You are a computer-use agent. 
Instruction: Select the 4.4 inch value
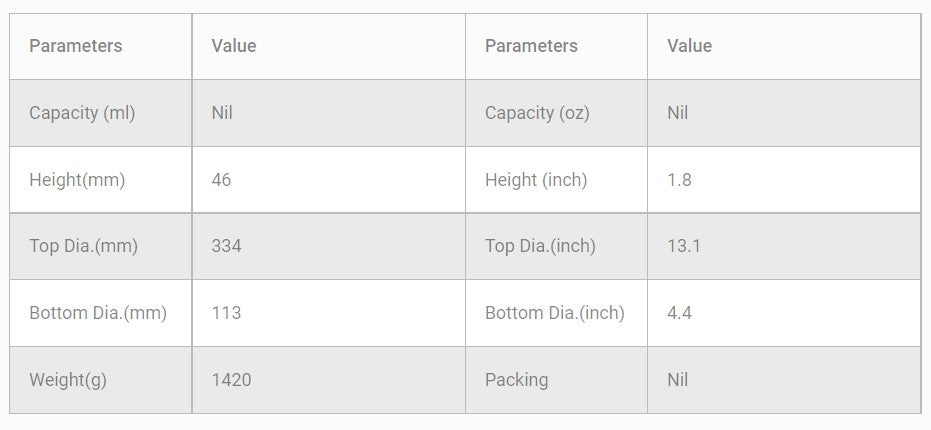click(679, 313)
